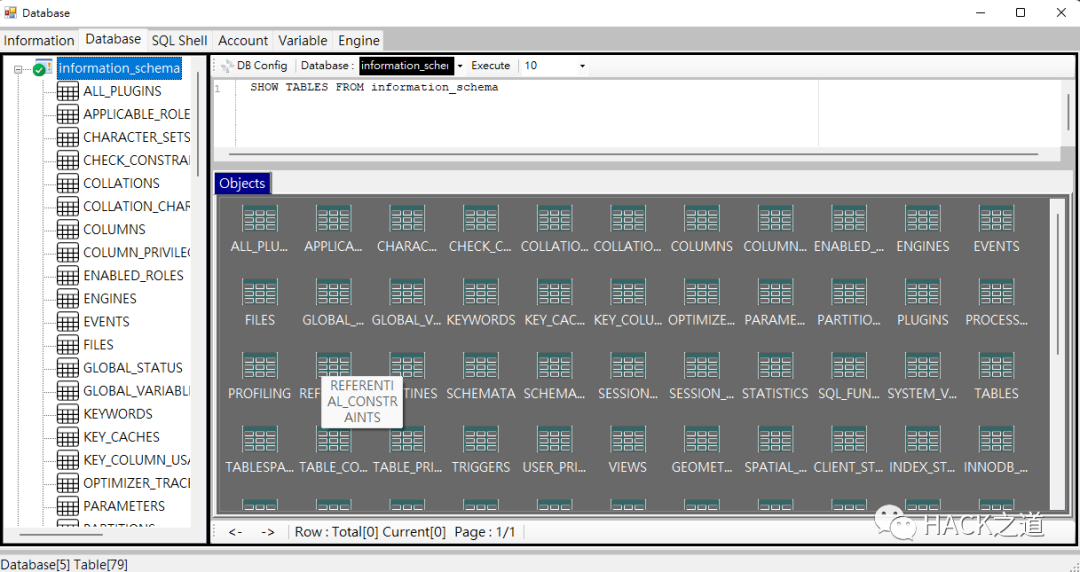1080x572 pixels.
Task: Select the GEOMET... table icon
Action: [x=702, y=440]
